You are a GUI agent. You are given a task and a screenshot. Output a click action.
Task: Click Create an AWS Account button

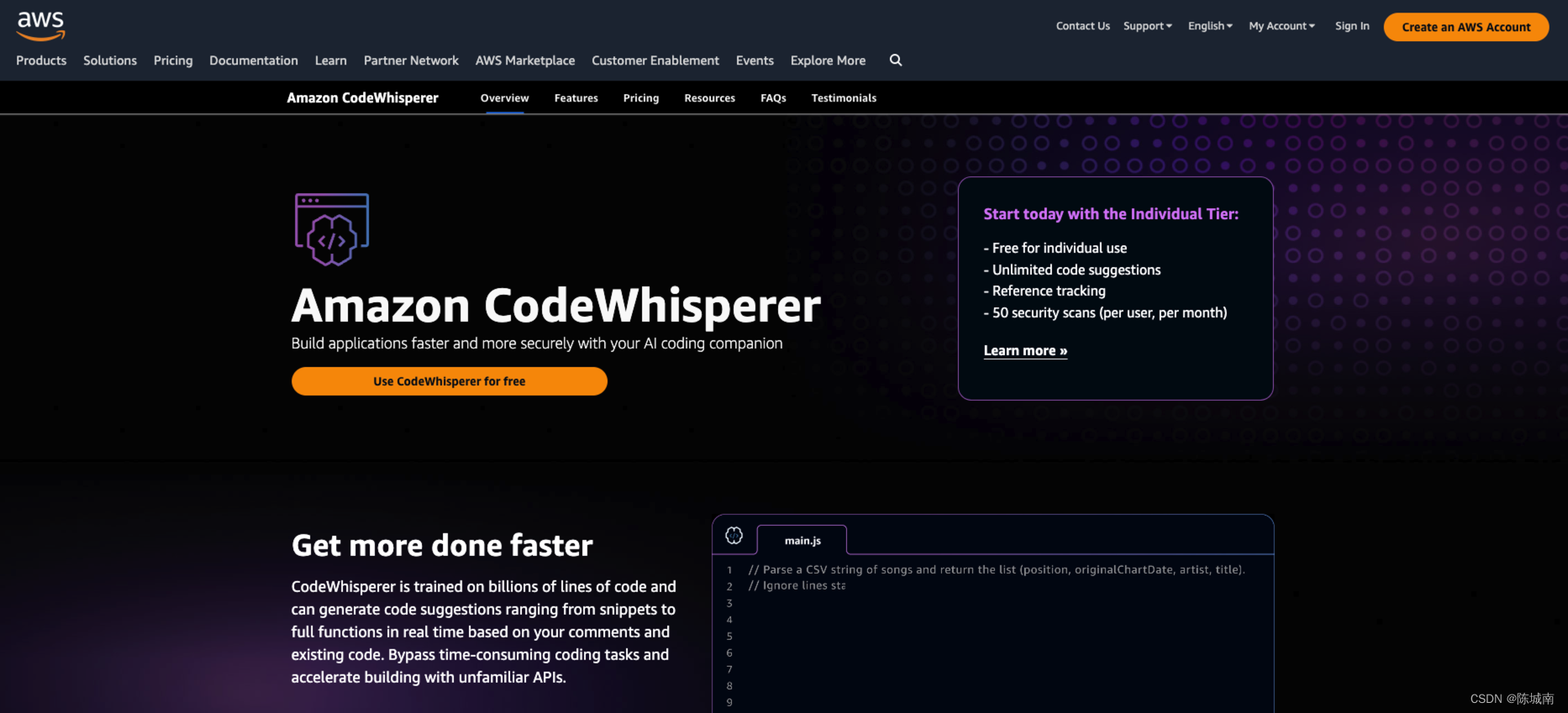[1466, 27]
